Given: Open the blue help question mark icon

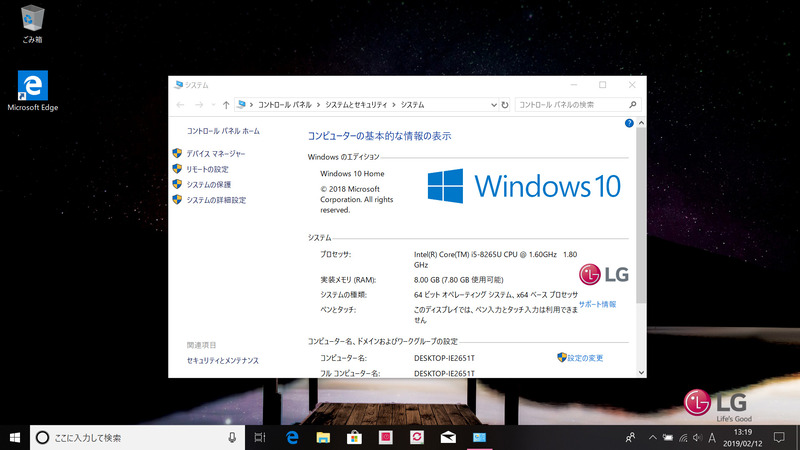Looking at the screenshot, I should (x=629, y=123).
